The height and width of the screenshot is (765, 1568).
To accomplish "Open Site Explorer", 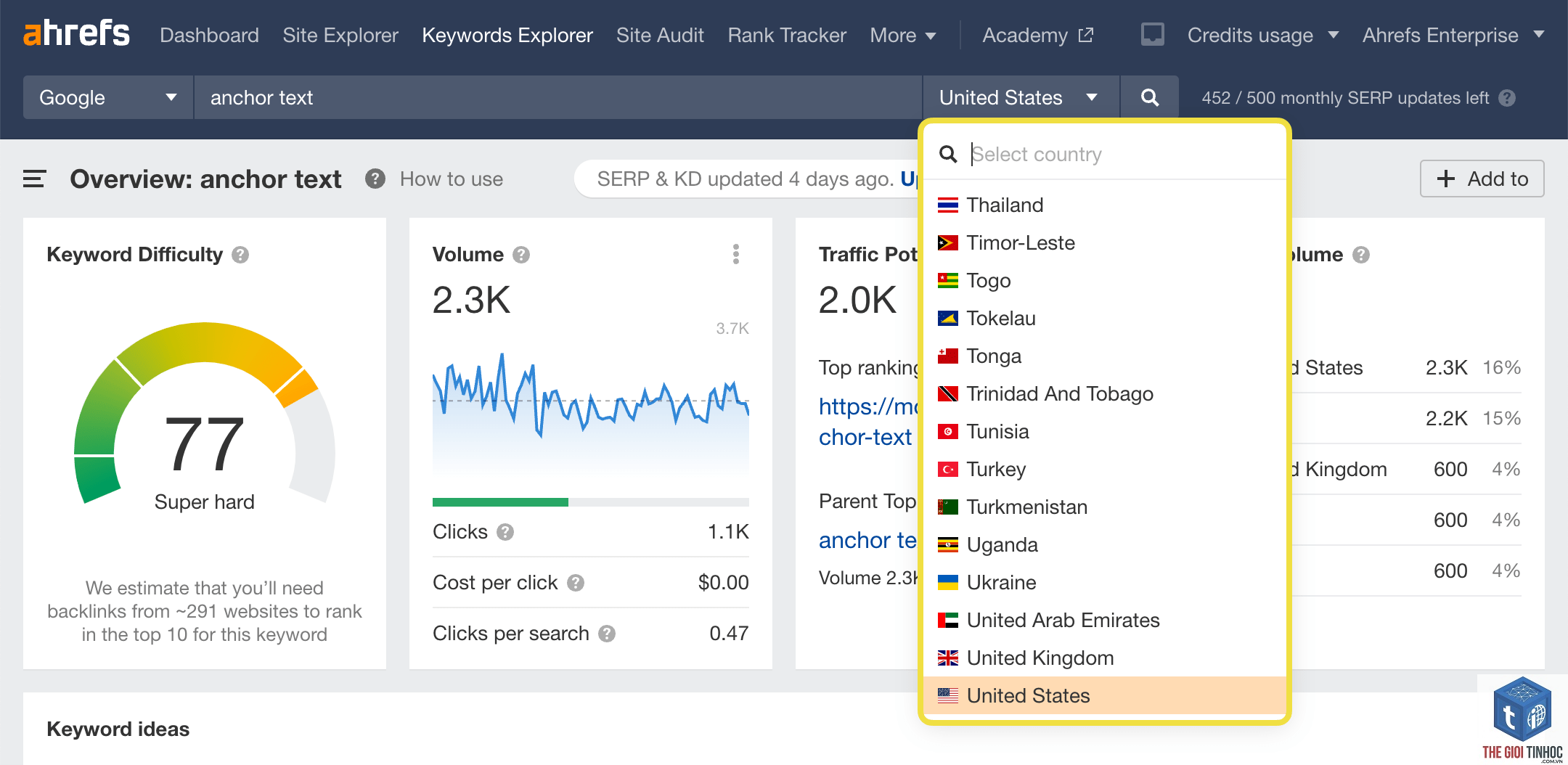I will (x=340, y=35).
